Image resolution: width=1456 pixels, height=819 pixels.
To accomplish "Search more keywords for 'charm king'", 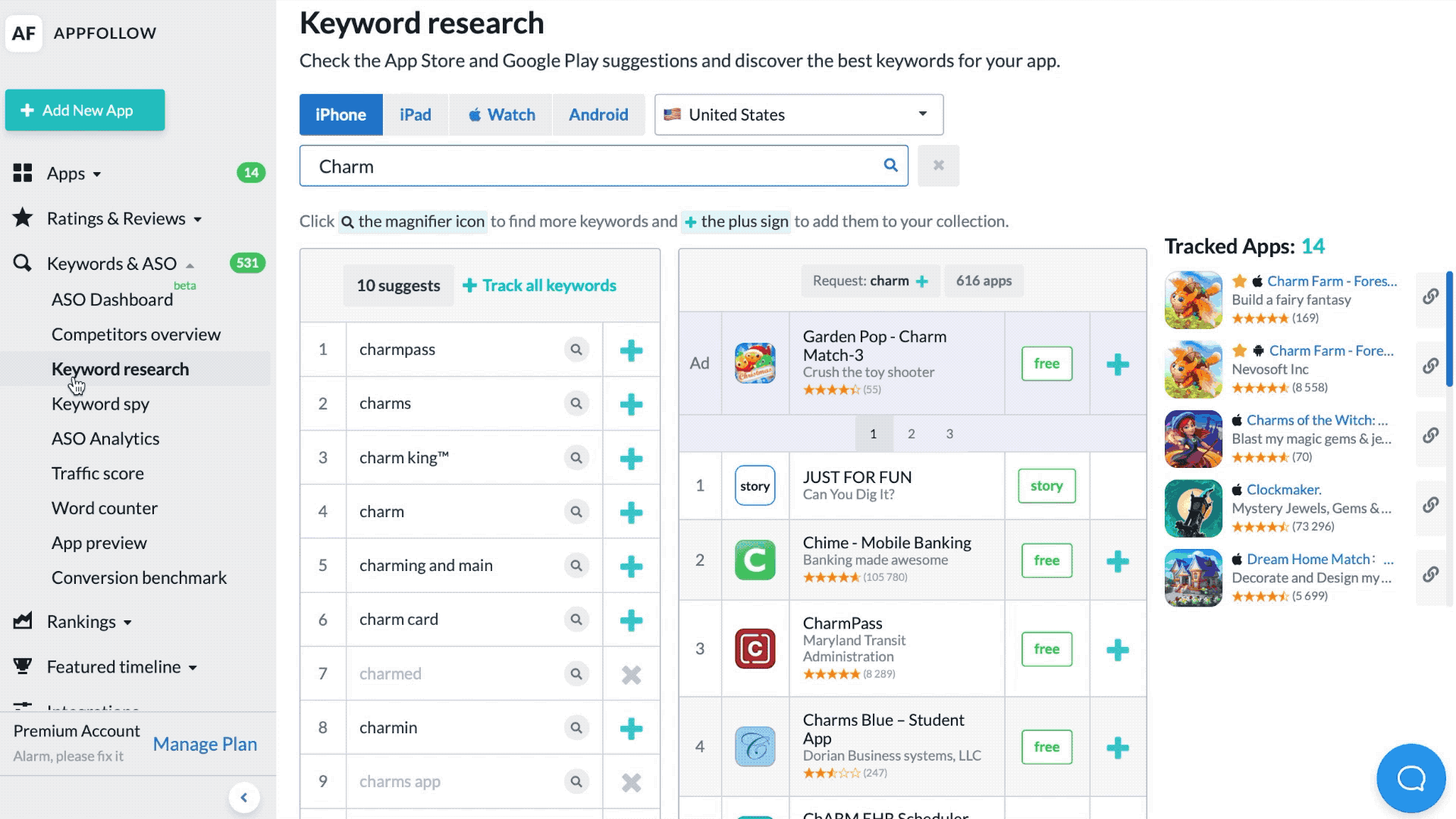I will 576,458.
